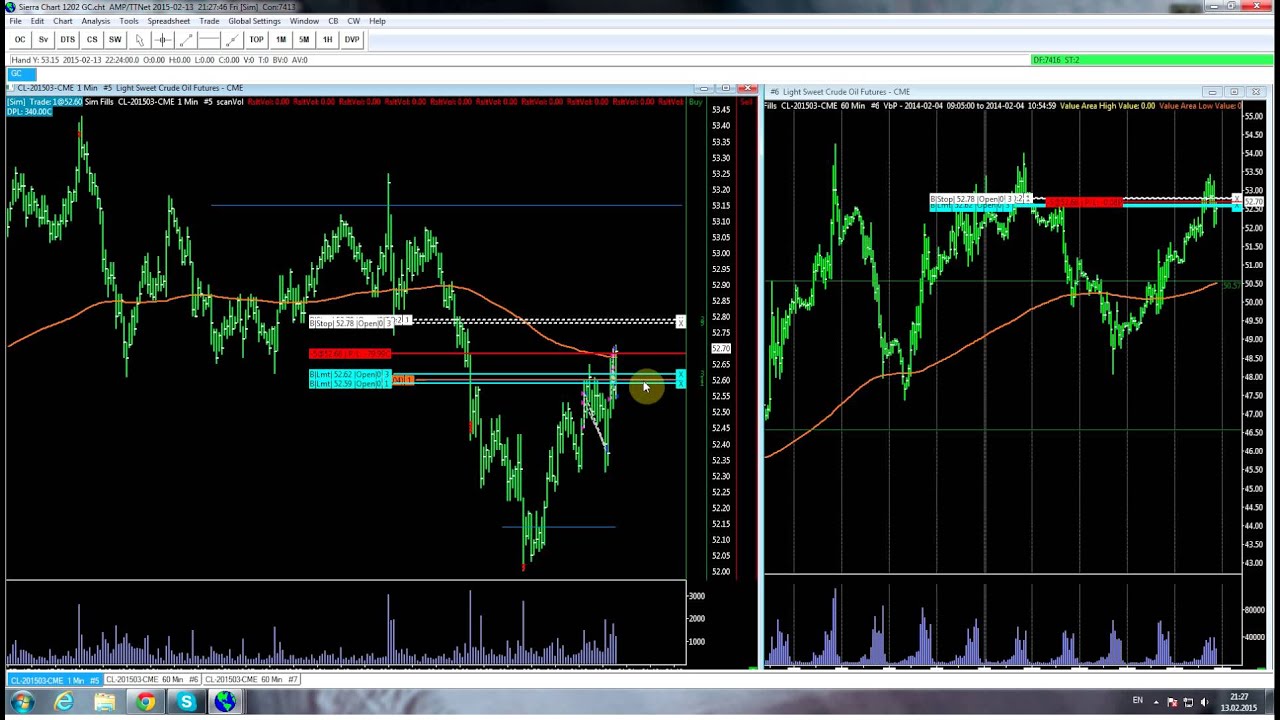Viewport: 1280px width, 720px height.
Task: Open Google Chrome from the taskbar
Action: point(146,702)
